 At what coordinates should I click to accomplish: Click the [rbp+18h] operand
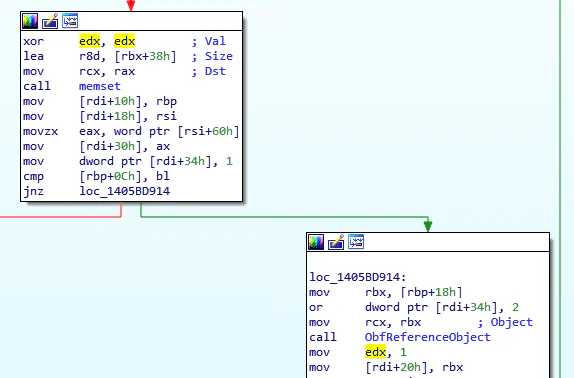[431, 292]
